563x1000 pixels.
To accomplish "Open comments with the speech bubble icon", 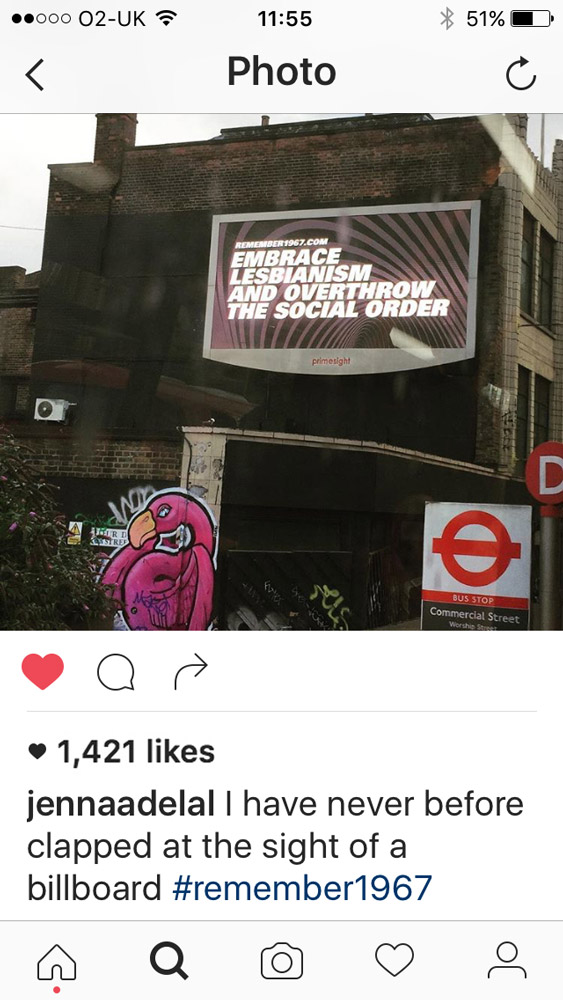I will pos(116,673).
